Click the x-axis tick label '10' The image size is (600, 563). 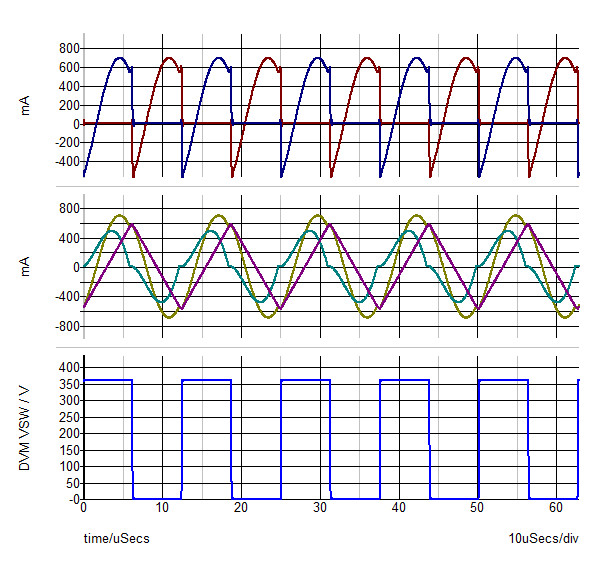pos(162,508)
